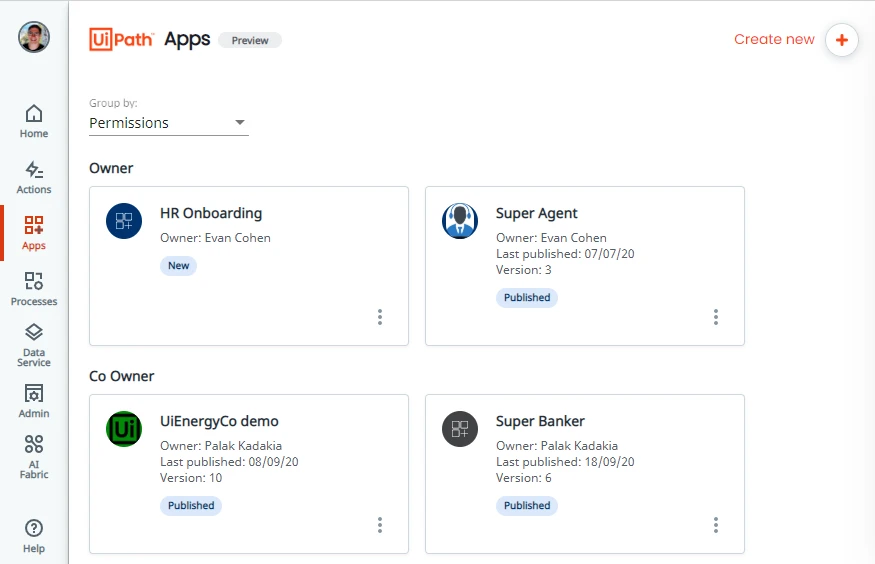Screen dimensions: 875x564
Task: Click the UiPath logo
Action: click(121, 40)
